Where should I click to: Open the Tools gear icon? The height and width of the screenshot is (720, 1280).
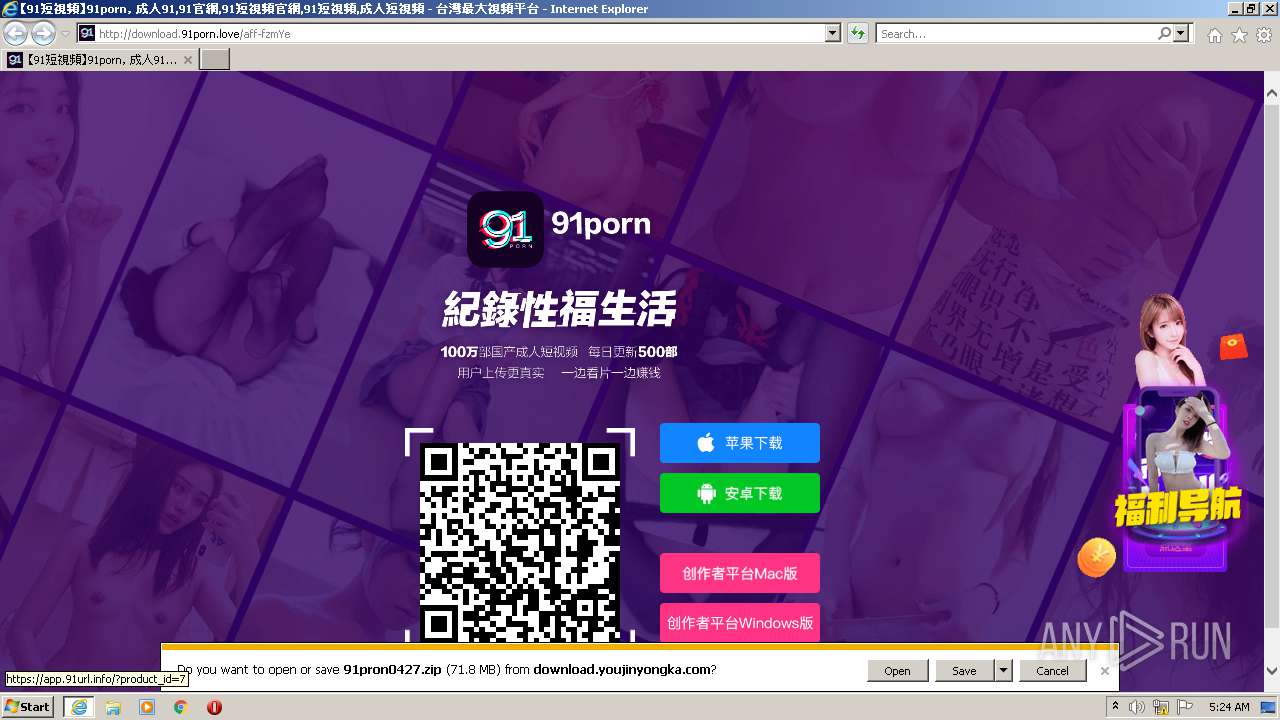coord(1264,34)
